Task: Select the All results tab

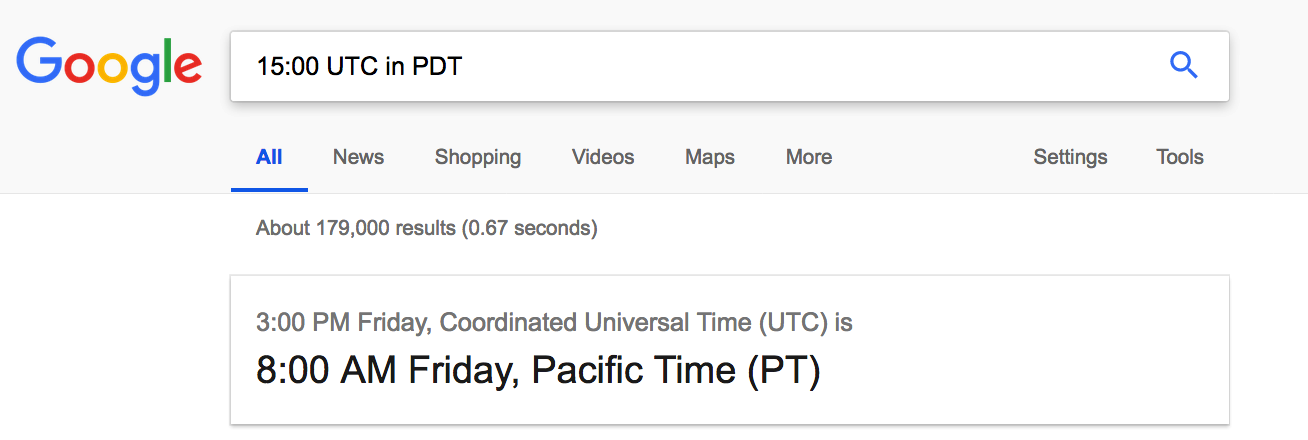Action: click(269, 157)
